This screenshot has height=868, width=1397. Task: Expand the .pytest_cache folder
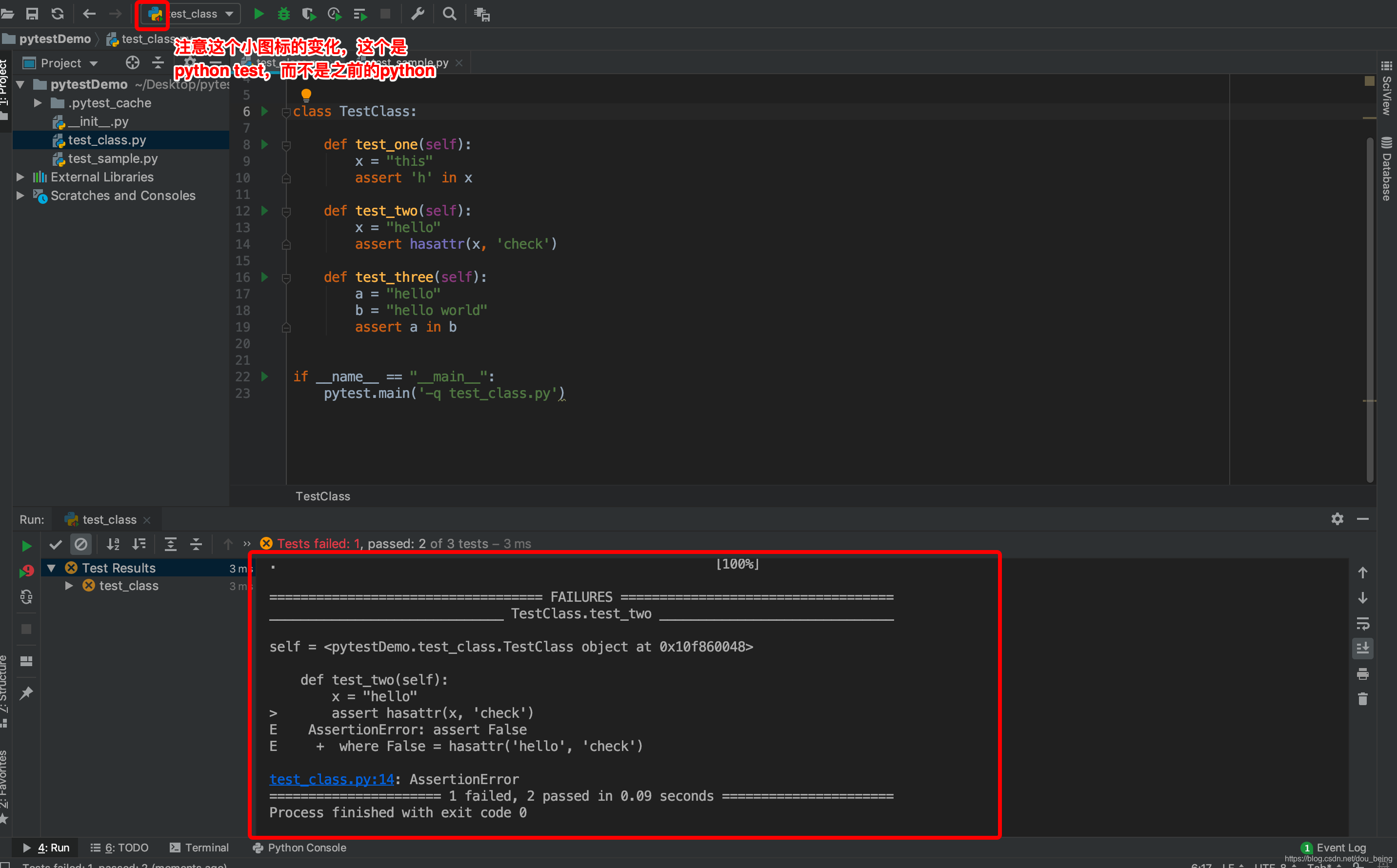pos(38,103)
